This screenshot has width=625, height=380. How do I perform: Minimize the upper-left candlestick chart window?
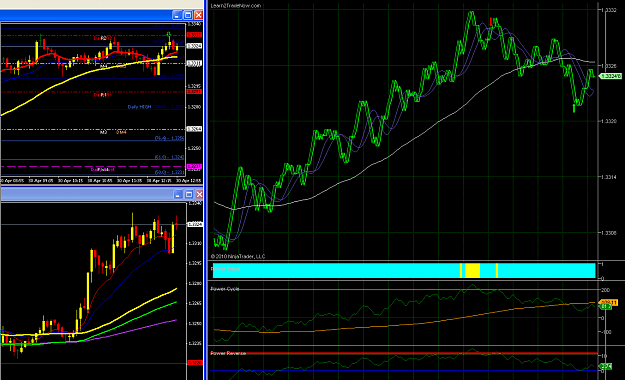coord(177,15)
